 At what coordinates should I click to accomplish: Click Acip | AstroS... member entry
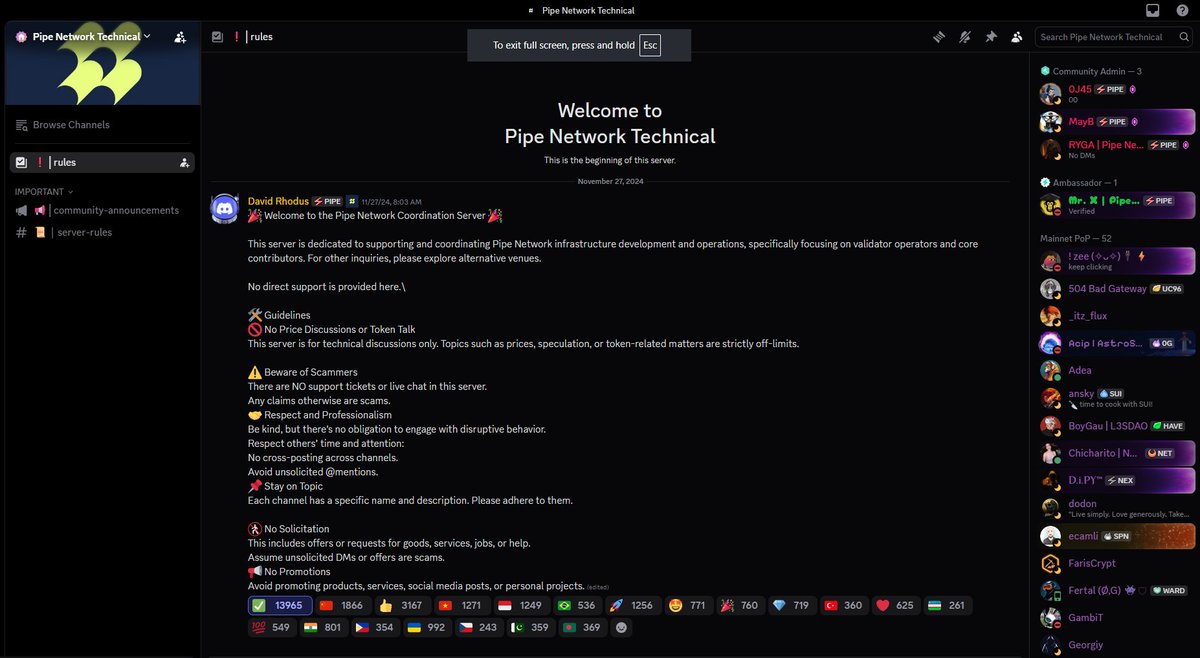pyautogui.click(x=1116, y=343)
